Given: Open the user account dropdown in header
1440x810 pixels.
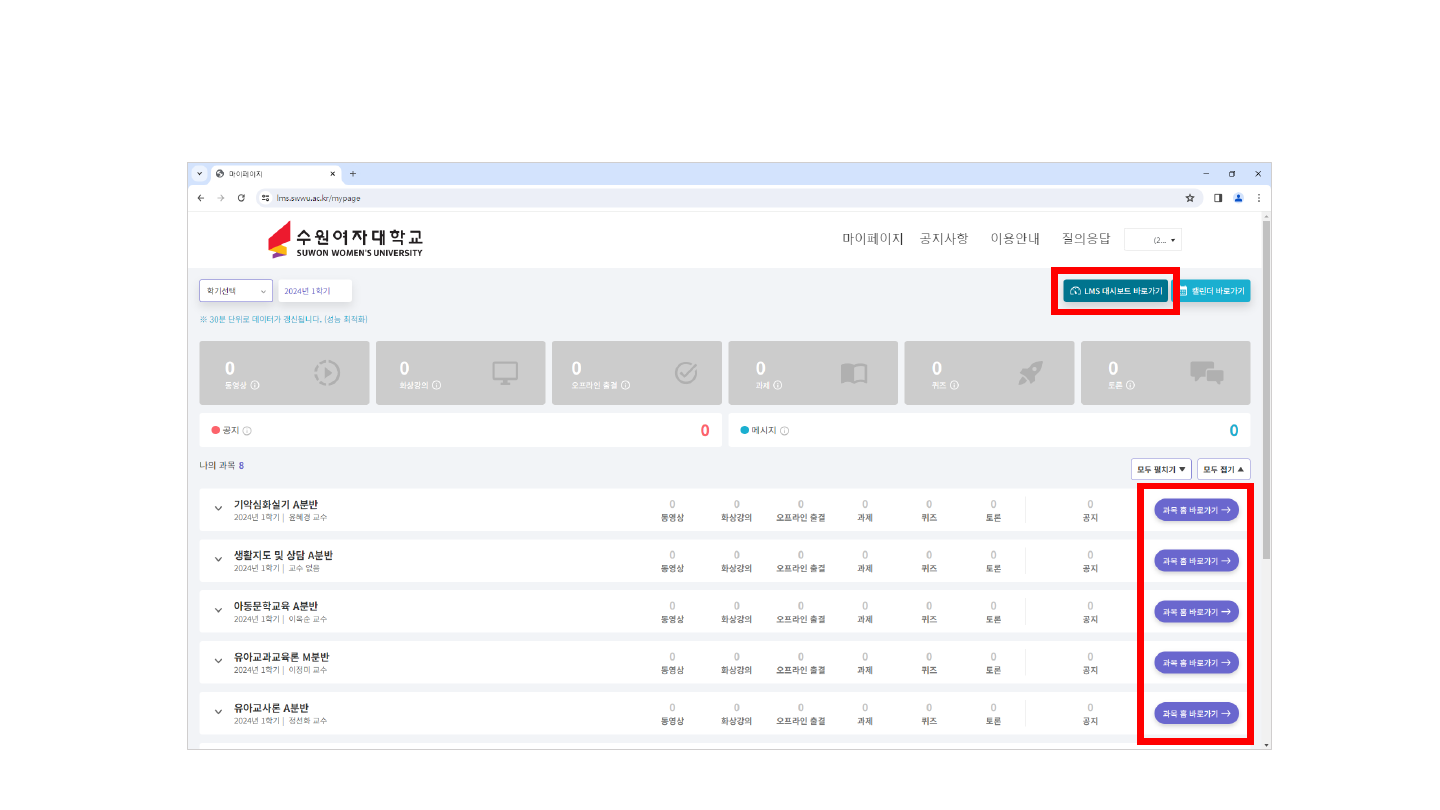Looking at the screenshot, I should tap(1153, 240).
